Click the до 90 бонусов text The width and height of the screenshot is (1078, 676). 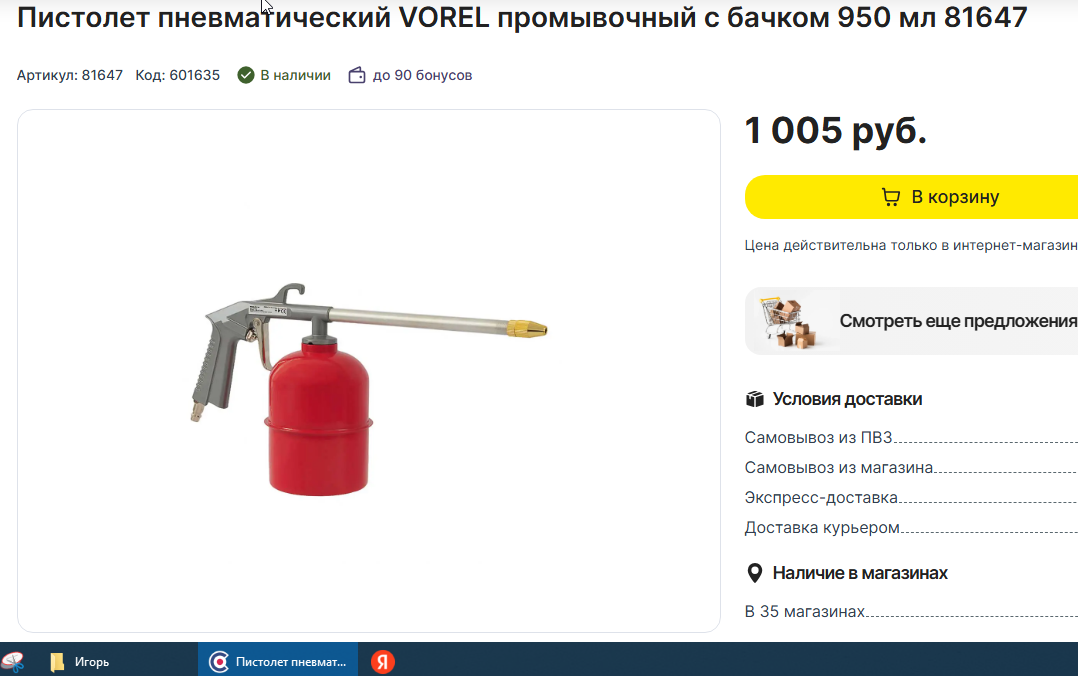tap(422, 76)
